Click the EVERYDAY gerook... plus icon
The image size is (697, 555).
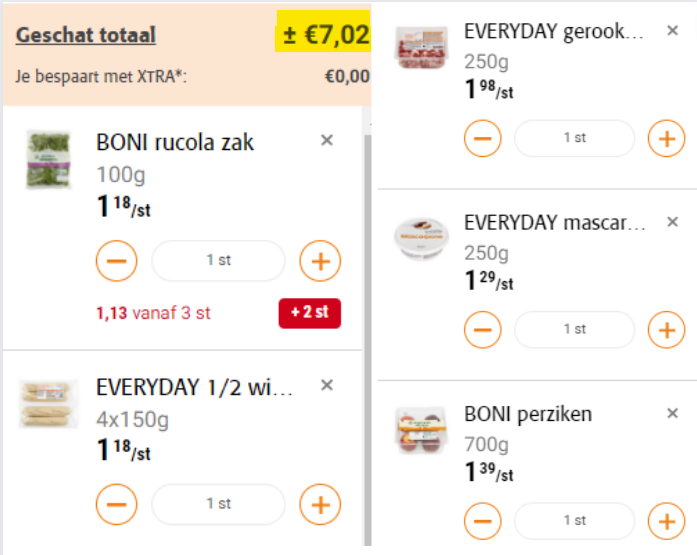pyautogui.click(x=666, y=138)
